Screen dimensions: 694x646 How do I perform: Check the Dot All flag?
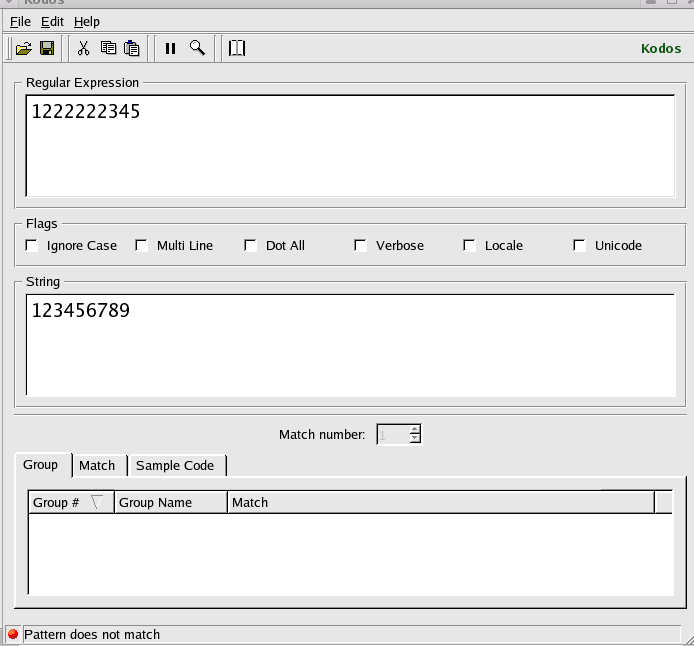tap(251, 245)
